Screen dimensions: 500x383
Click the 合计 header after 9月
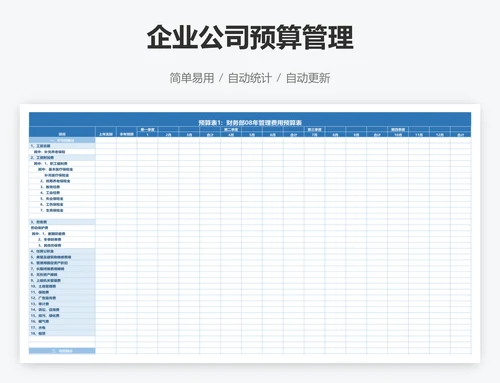pos(377,135)
